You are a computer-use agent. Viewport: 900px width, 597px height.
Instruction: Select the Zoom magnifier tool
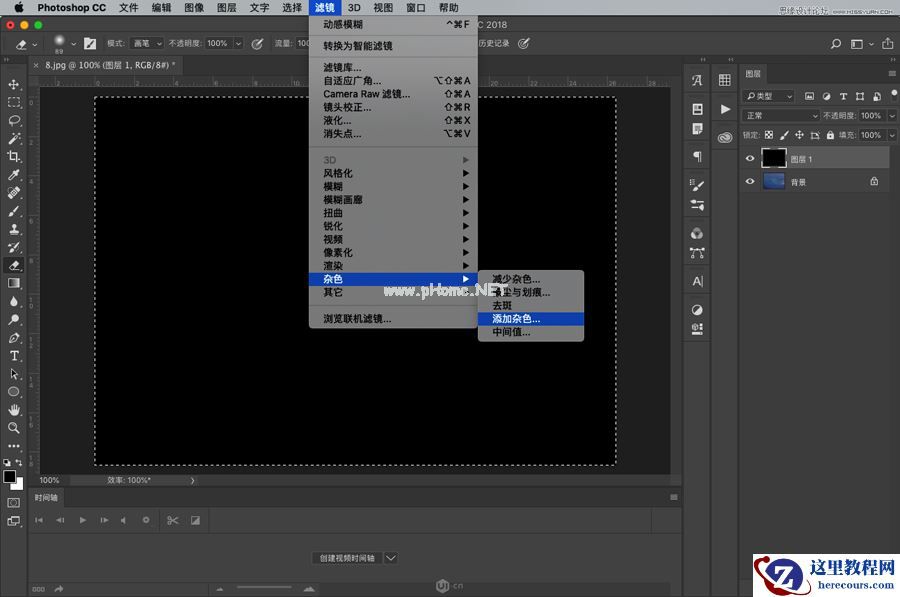[x=14, y=428]
